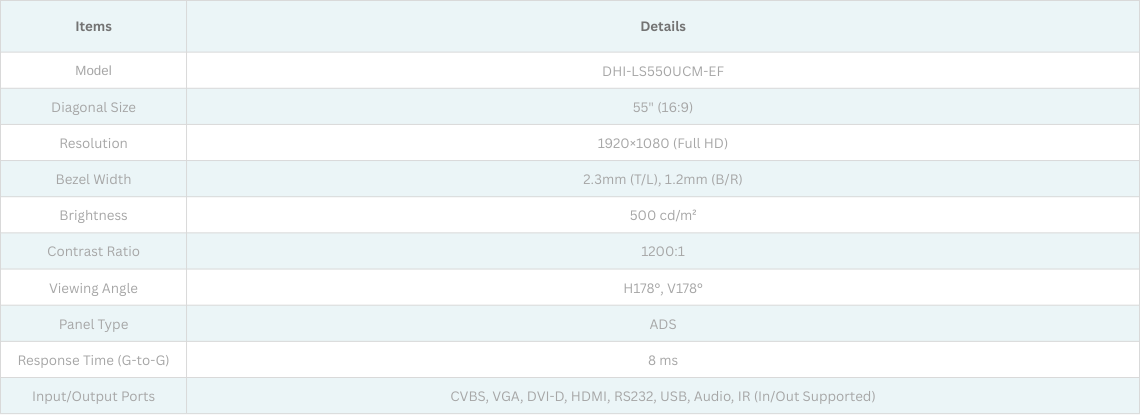1140x418 pixels.
Task: Click the 55" (16:9) value cell
Action: 662,107
